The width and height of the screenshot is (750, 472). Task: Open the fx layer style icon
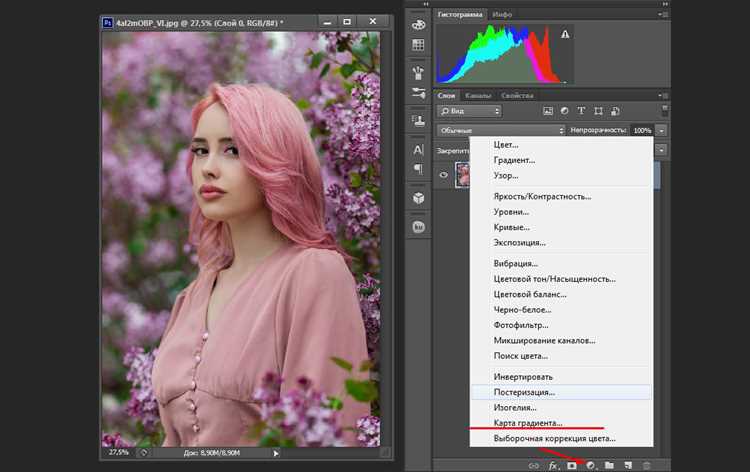553,465
